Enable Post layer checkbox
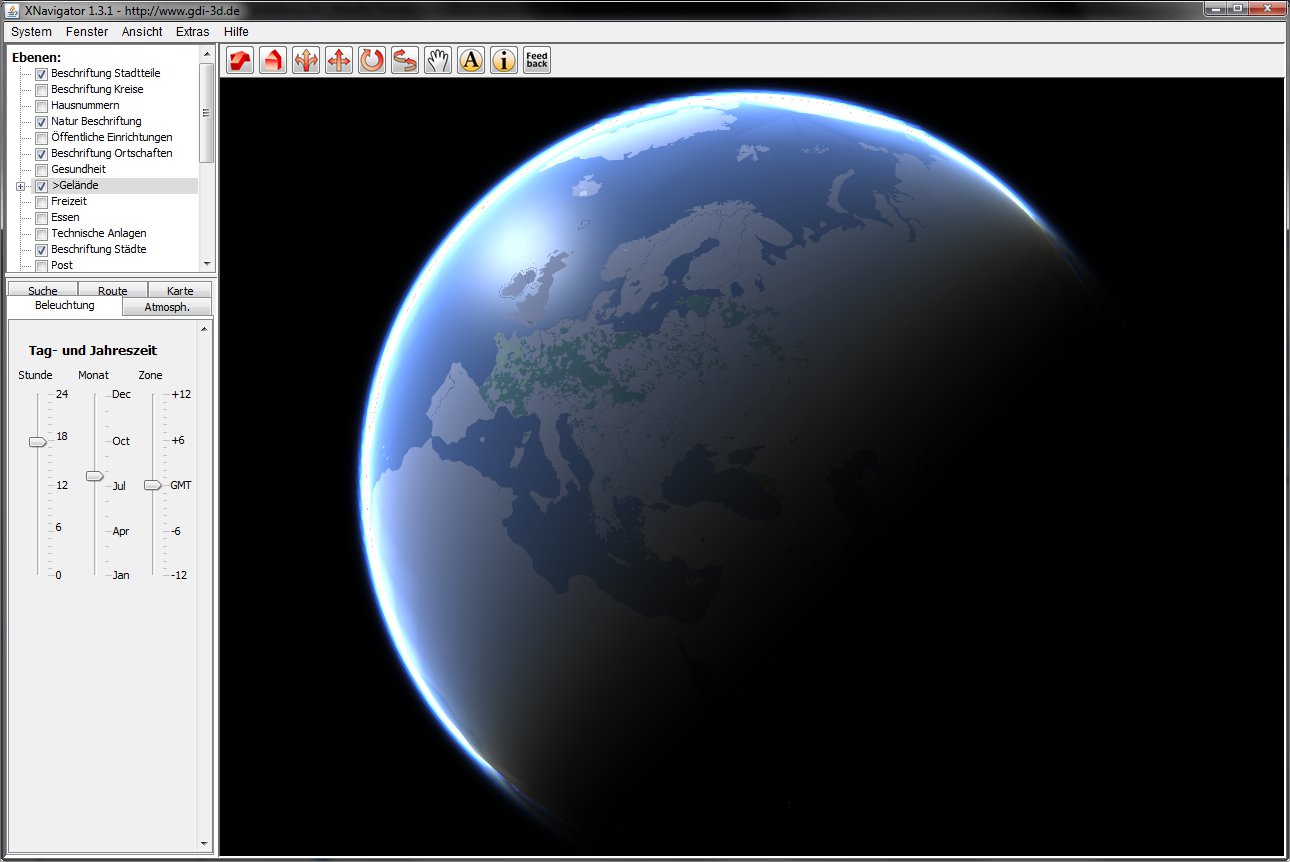1290x862 pixels. (42, 266)
